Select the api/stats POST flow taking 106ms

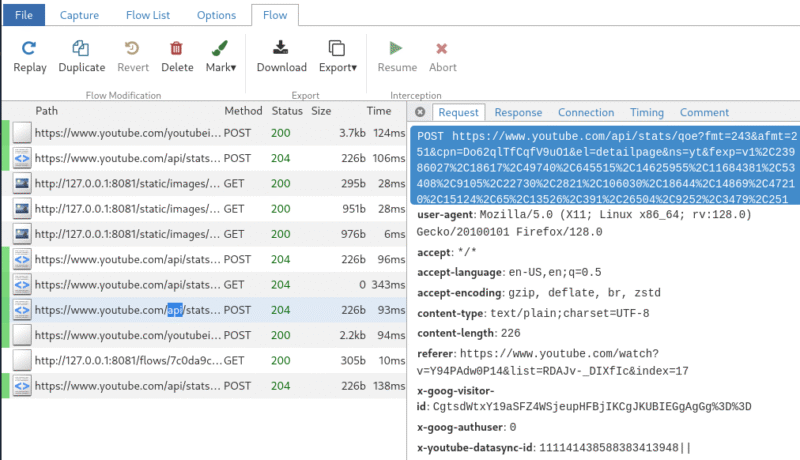coord(204,158)
